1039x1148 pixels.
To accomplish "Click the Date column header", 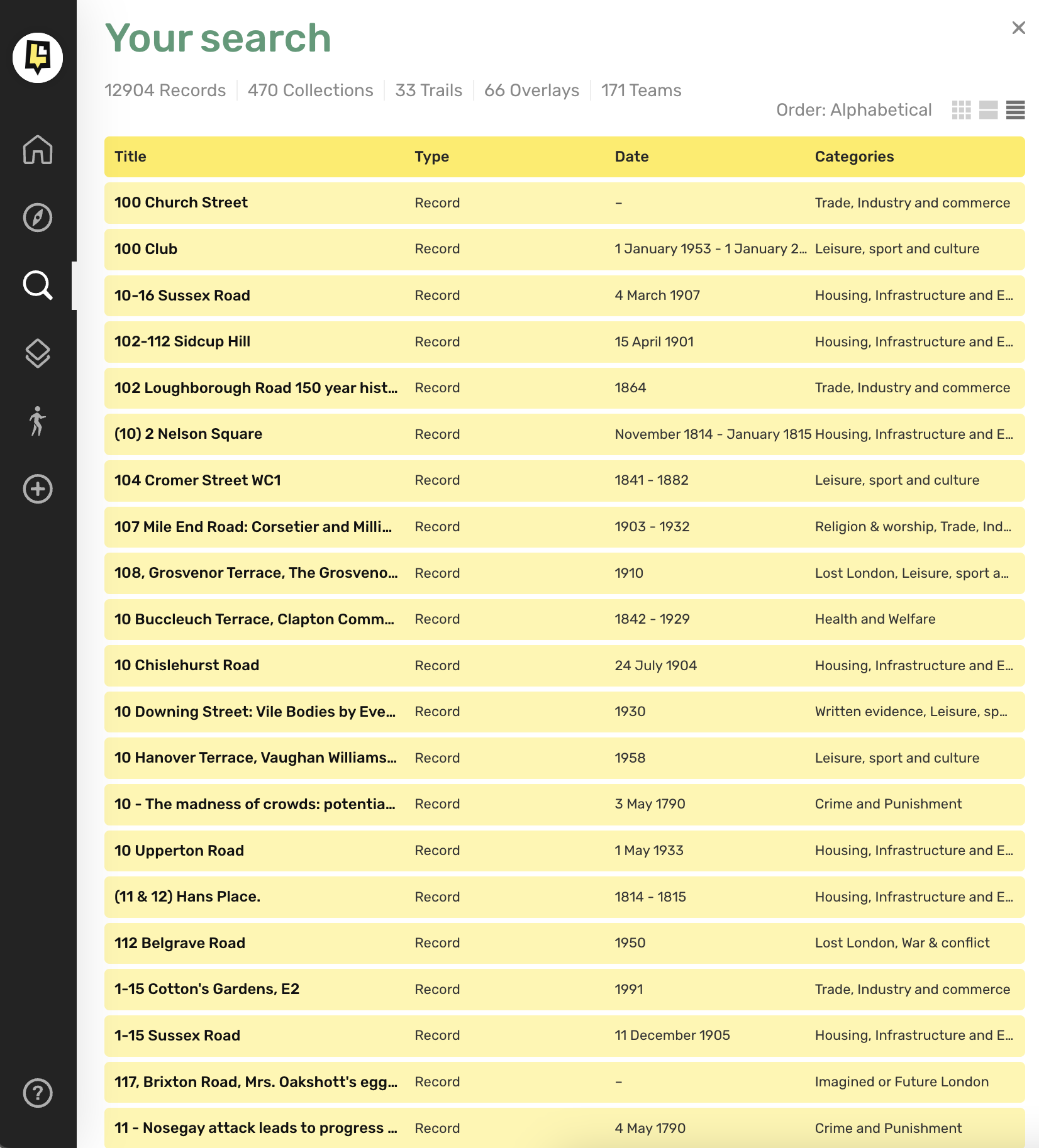I will point(631,157).
